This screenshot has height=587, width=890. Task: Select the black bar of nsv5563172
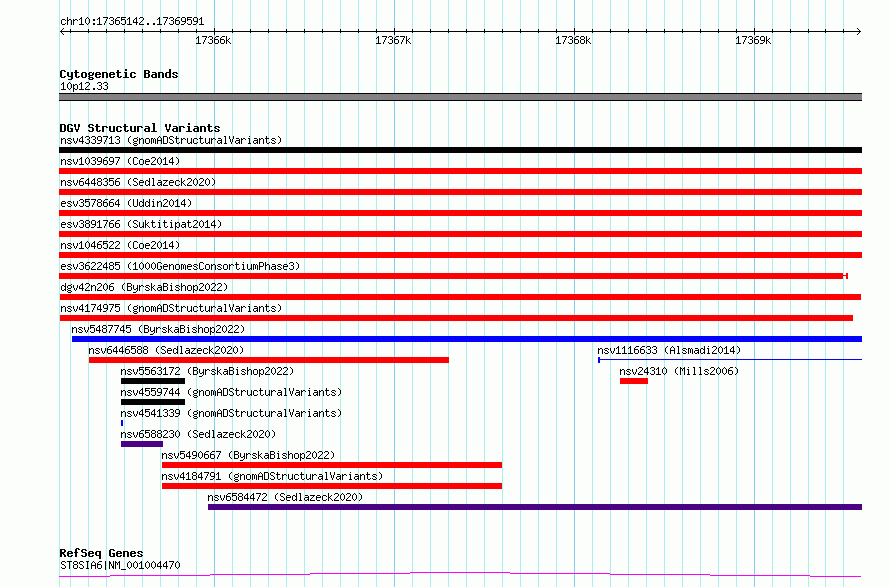(153, 381)
